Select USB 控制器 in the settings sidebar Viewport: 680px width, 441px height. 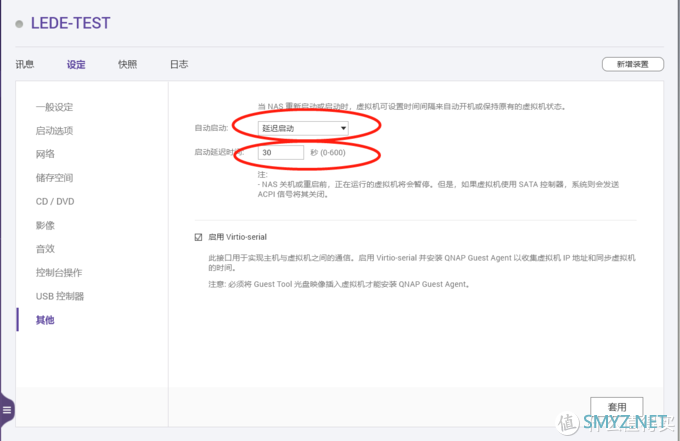(x=60, y=296)
